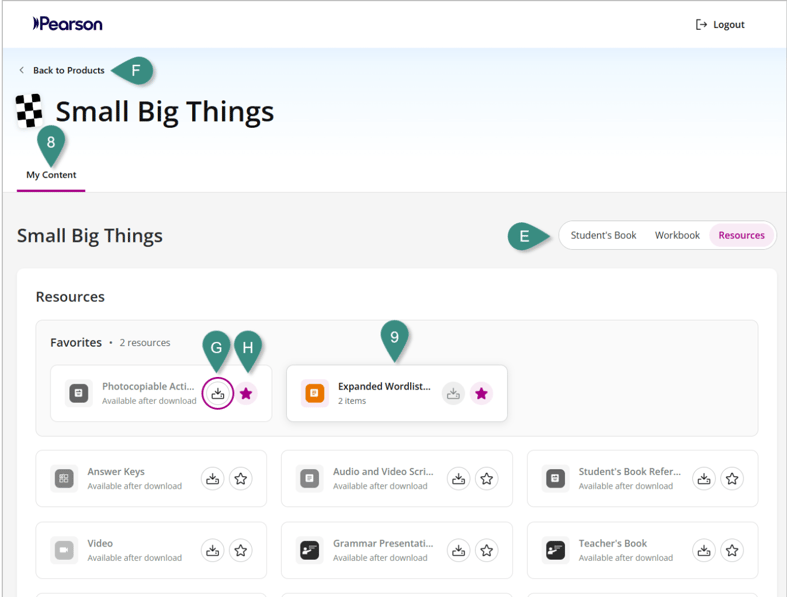The height and width of the screenshot is (597, 787).
Task: Download the Student's Book Reference resource
Action: click(x=704, y=479)
